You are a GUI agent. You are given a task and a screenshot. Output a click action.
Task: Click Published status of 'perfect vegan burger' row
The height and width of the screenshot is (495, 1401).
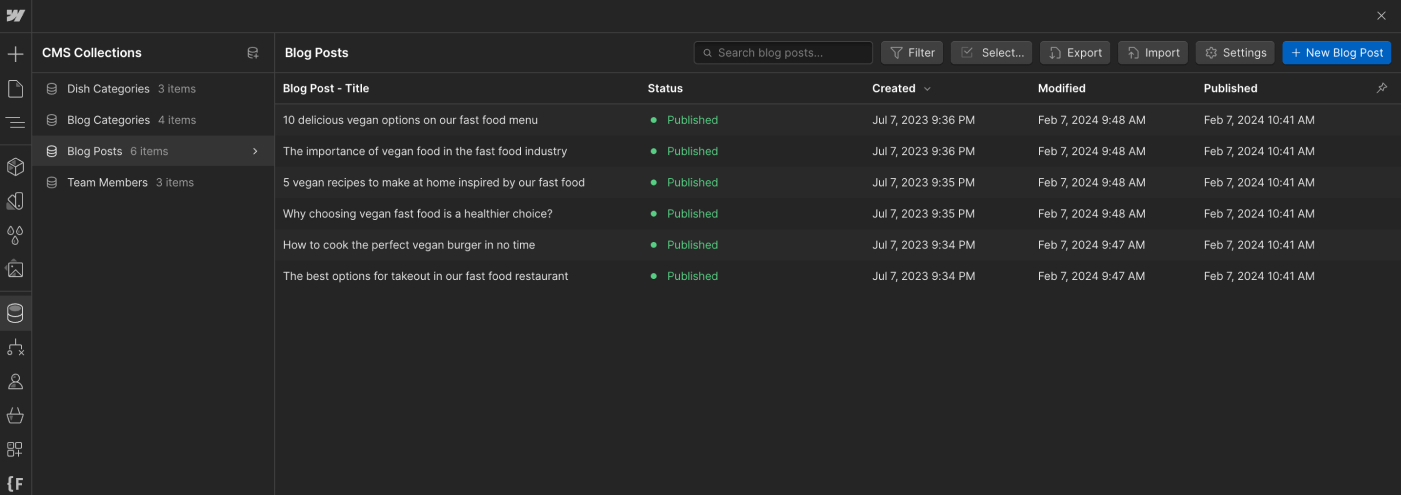685,244
